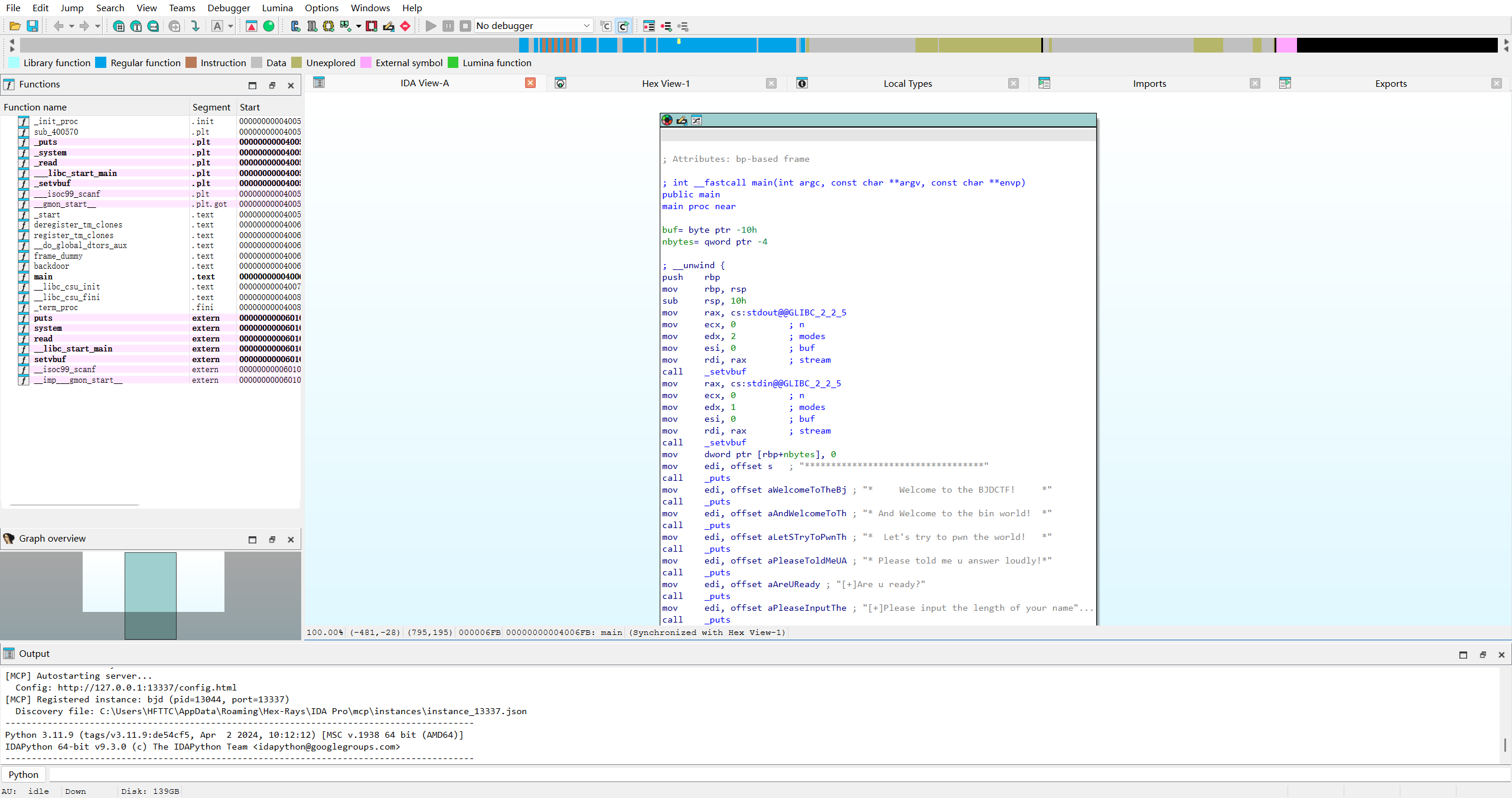
Task: Click the Graph overview thumbnail
Action: click(151, 595)
